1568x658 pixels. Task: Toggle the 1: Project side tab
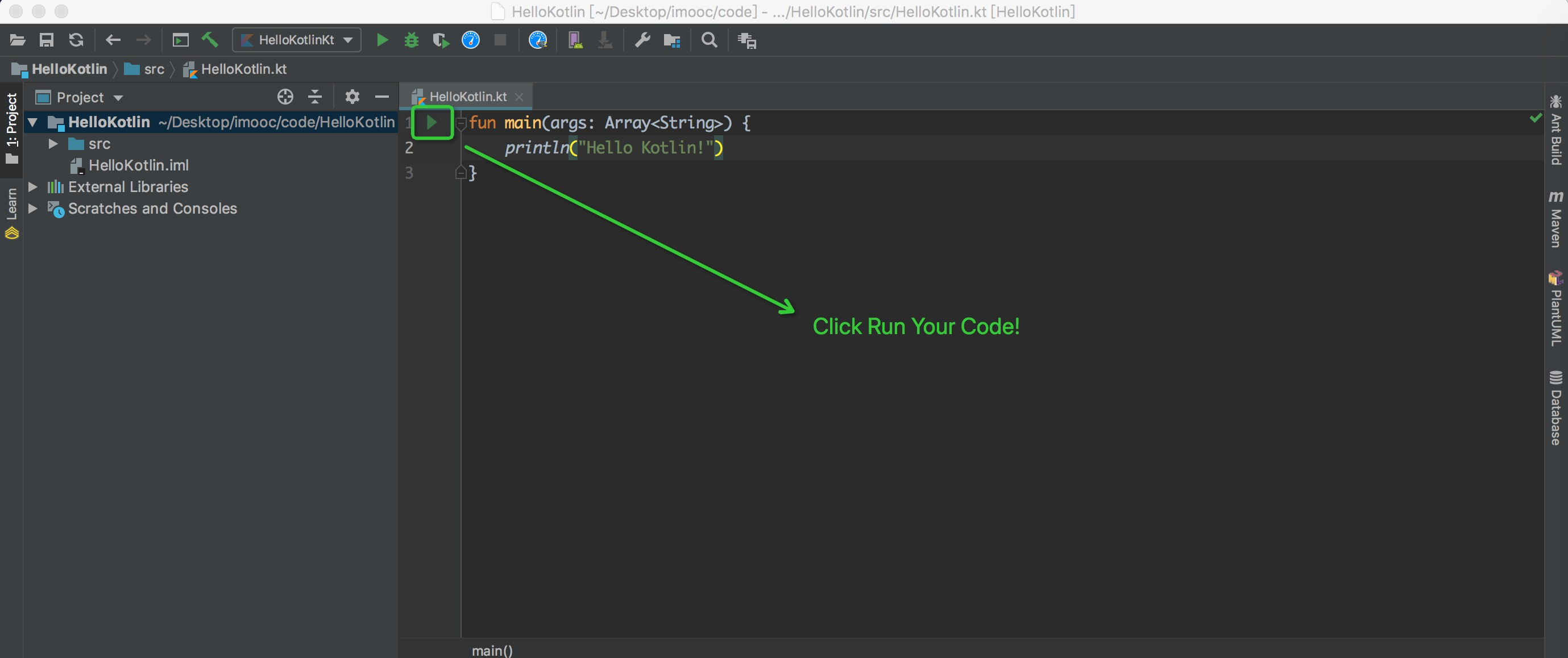[11, 129]
